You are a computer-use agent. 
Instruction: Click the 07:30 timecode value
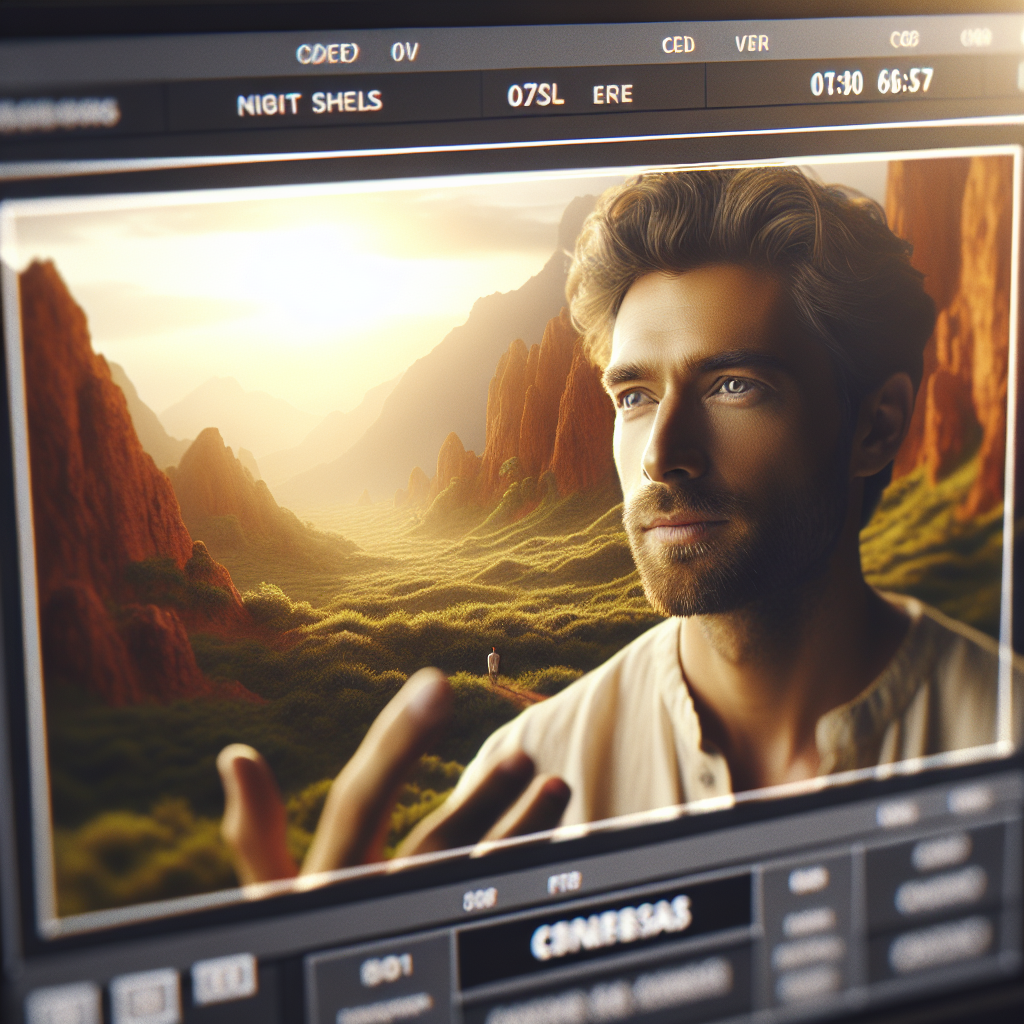click(x=837, y=83)
